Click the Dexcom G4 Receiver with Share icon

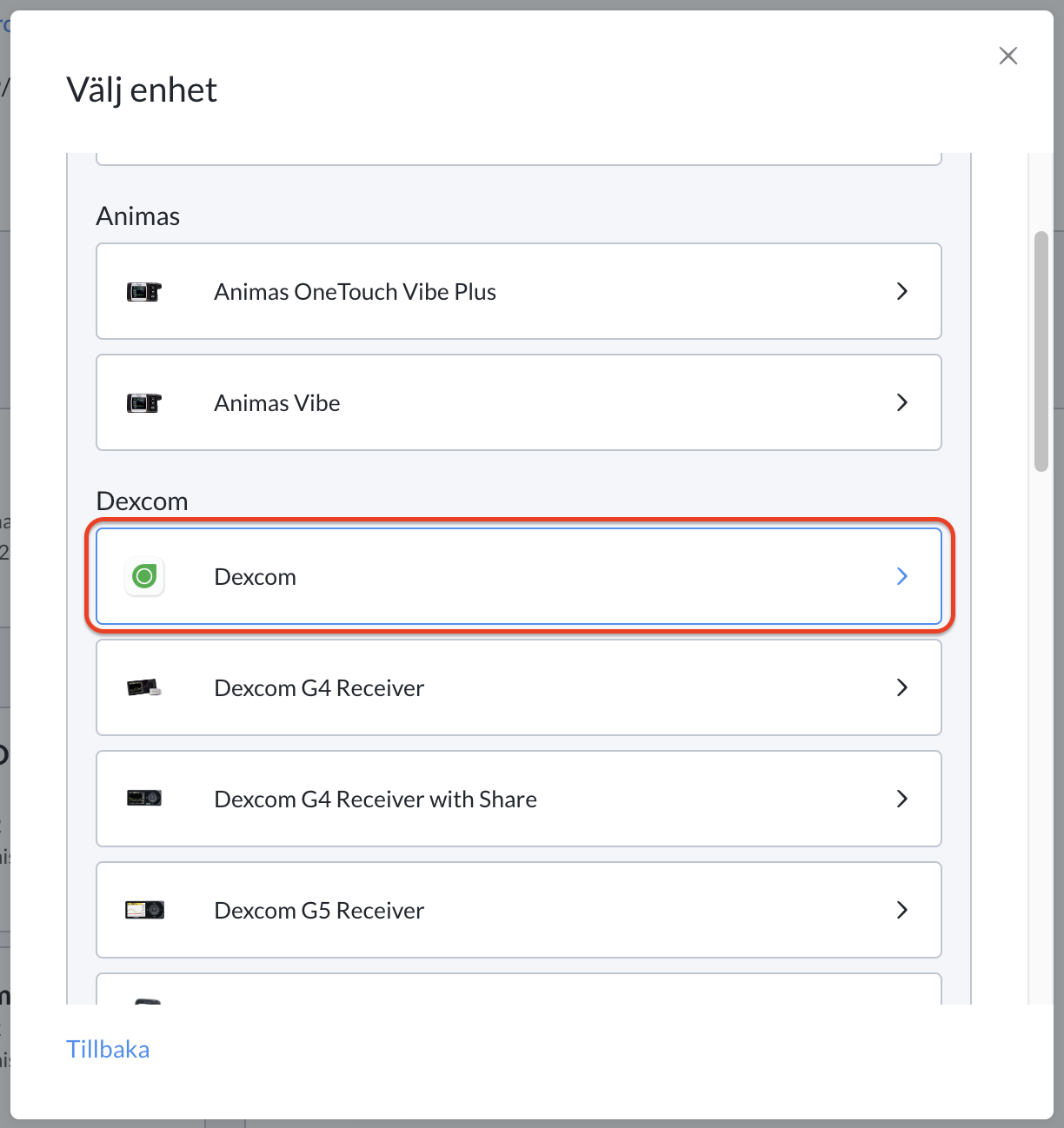pos(144,799)
